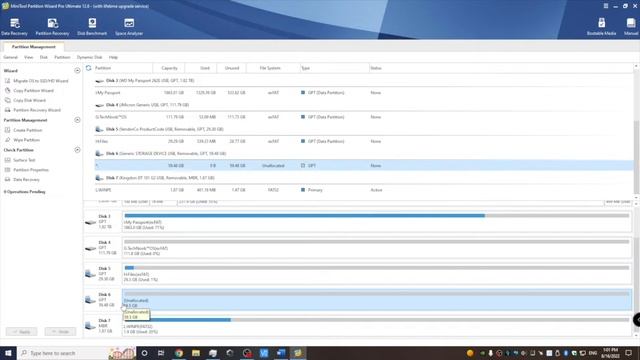Click Disk 7 WINPE partition bar in map
640x360 pixels.
[x=377, y=326]
